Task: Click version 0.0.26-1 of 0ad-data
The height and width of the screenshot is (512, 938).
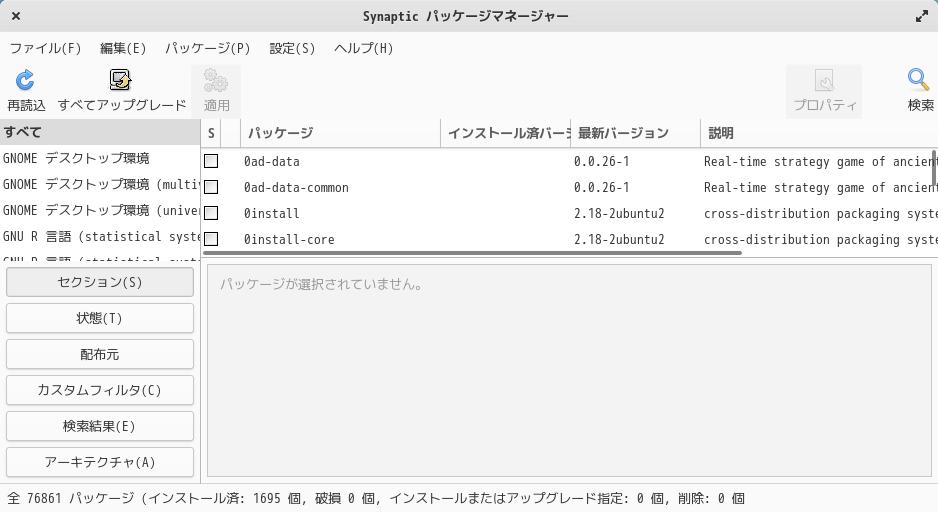Action: [x=601, y=161]
